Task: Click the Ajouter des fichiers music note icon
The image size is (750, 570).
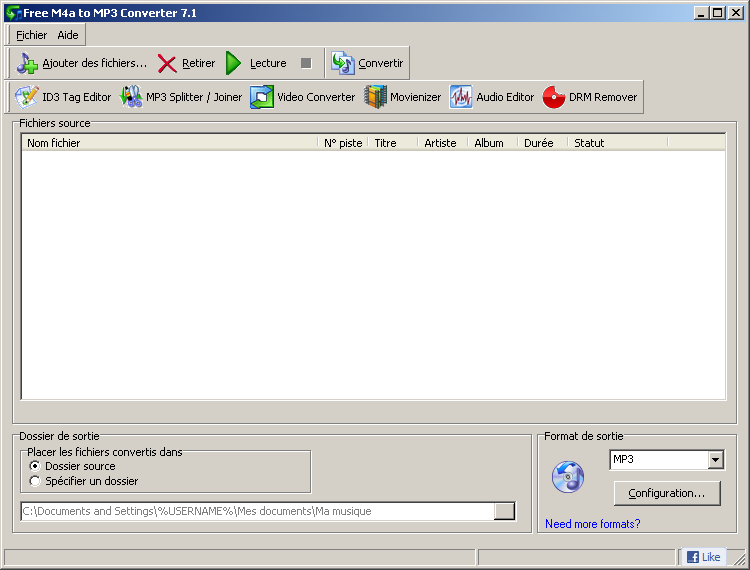Action: [x=27, y=63]
